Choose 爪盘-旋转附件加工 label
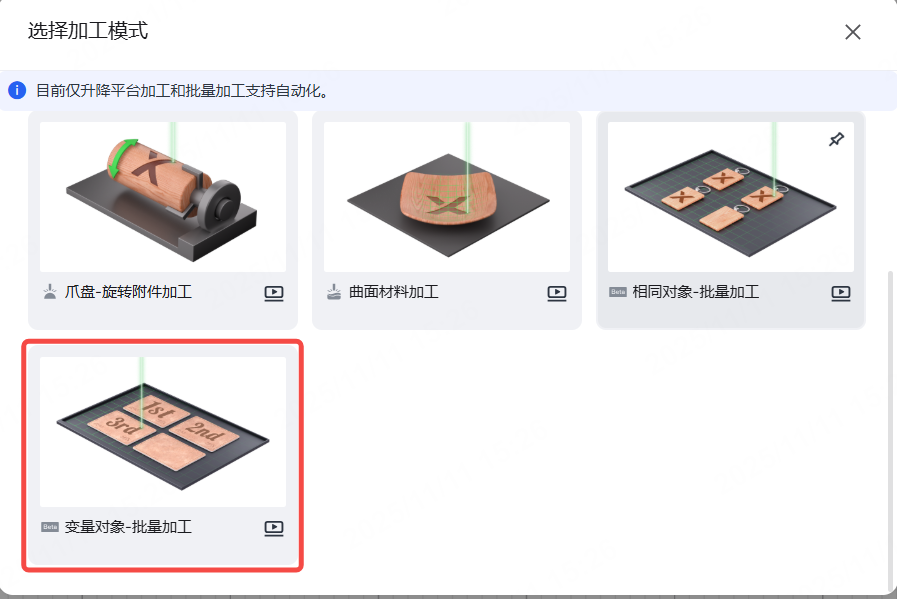The width and height of the screenshot is (897, 599). tap(128, 292)
